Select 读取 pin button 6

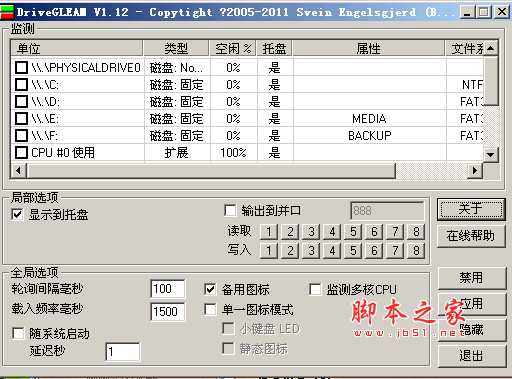coord(374,231)
